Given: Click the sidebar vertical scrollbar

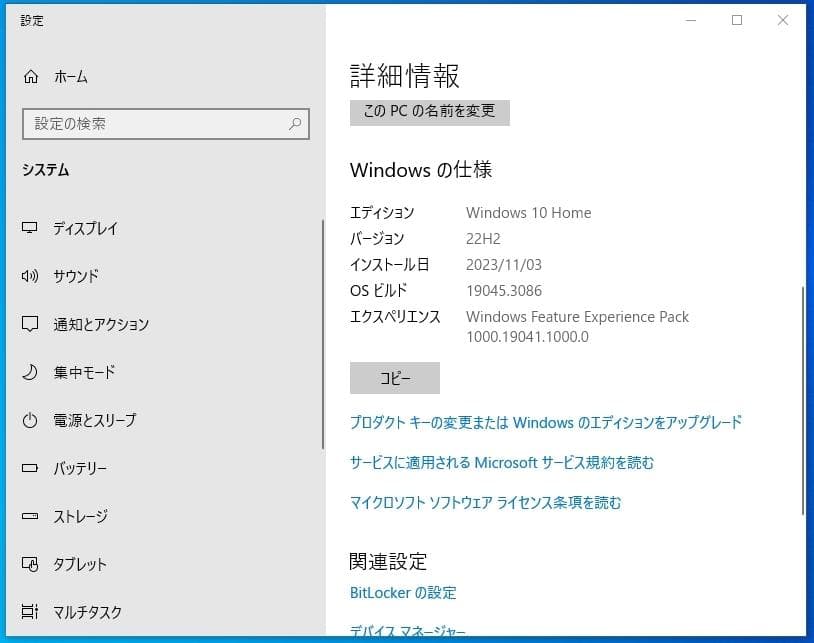Looking at the screenshot, I should click(322, 335).
